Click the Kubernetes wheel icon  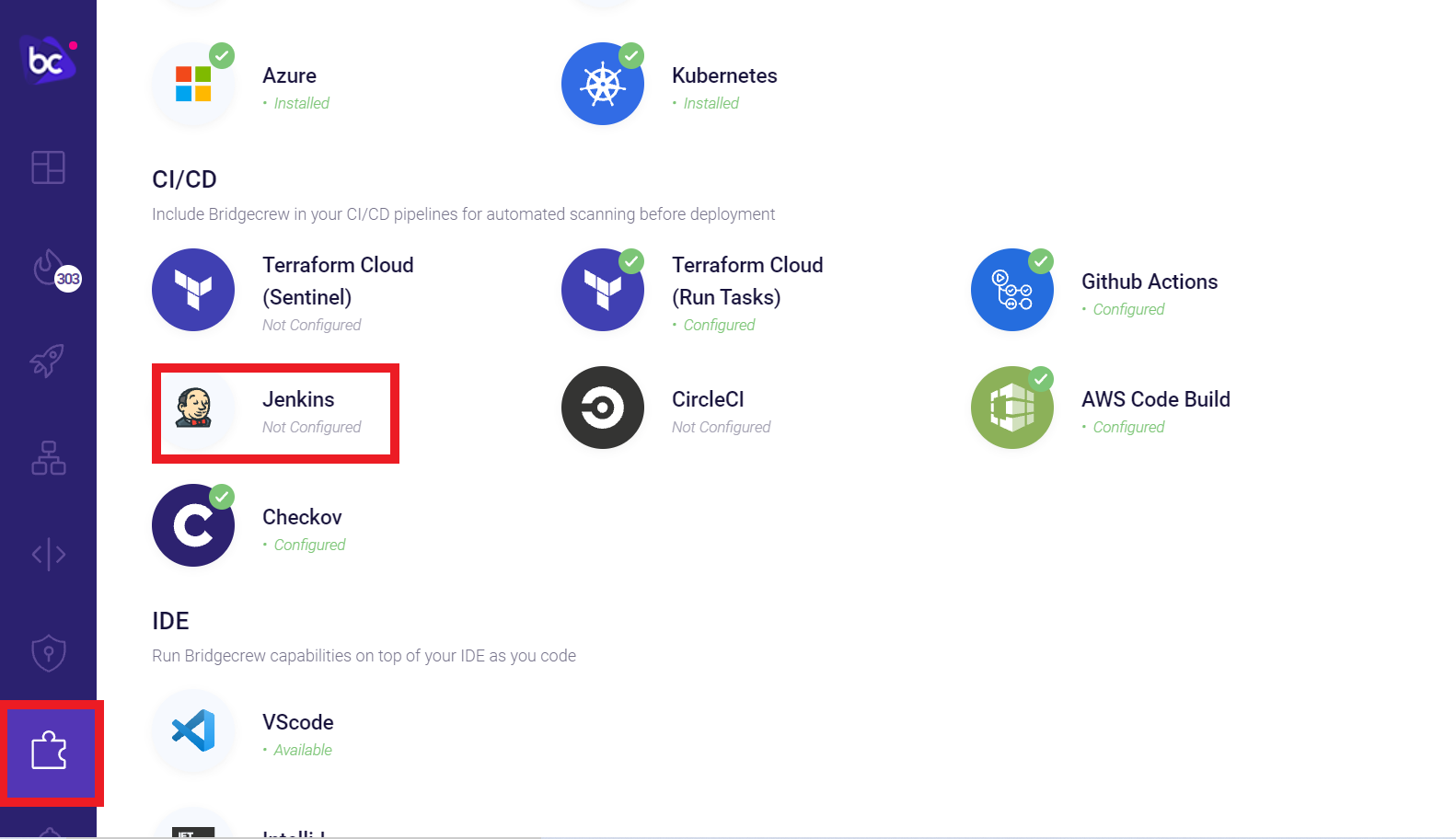603,84
